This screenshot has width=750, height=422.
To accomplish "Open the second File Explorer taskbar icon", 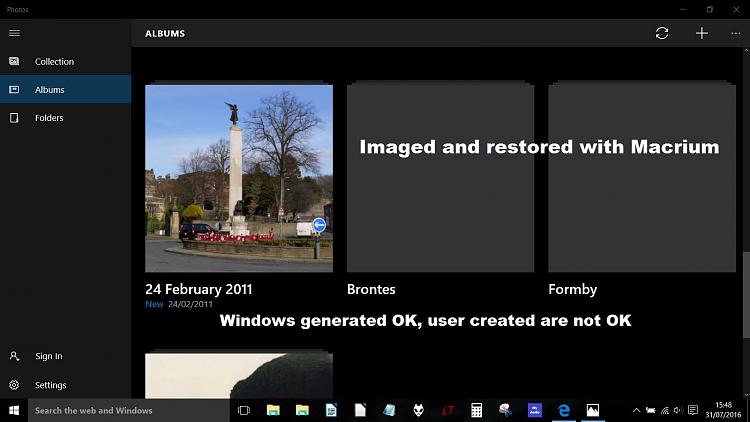I will pyautogui.click(x=302, y=411).
